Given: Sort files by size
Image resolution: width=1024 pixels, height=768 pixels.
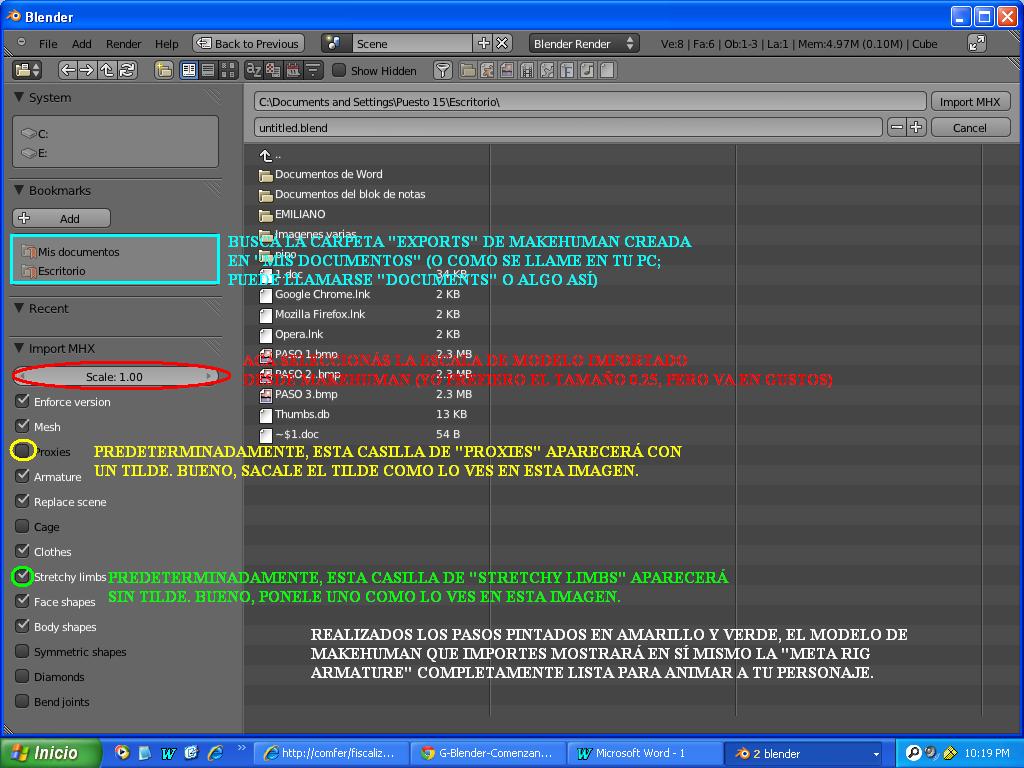Looking at the screenshot, I should (x=313, y=70).
